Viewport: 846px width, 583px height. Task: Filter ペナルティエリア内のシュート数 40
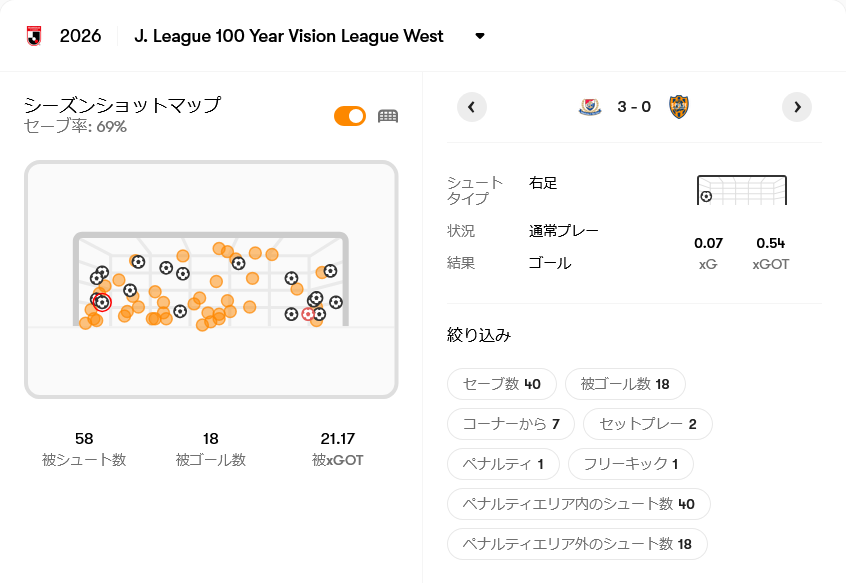[x=578, y=504]
